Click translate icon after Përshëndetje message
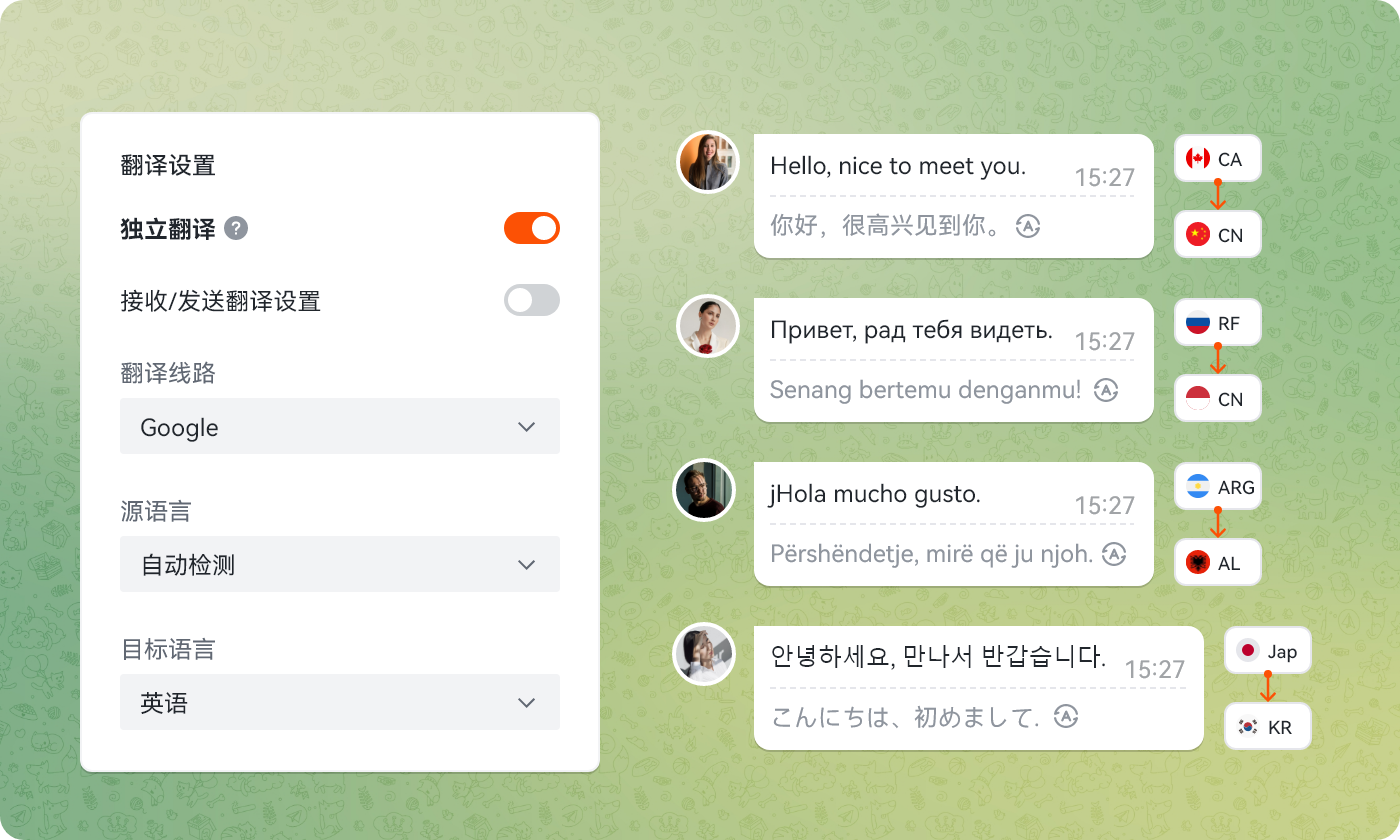1400x840 pixels. pos(1114,554)
